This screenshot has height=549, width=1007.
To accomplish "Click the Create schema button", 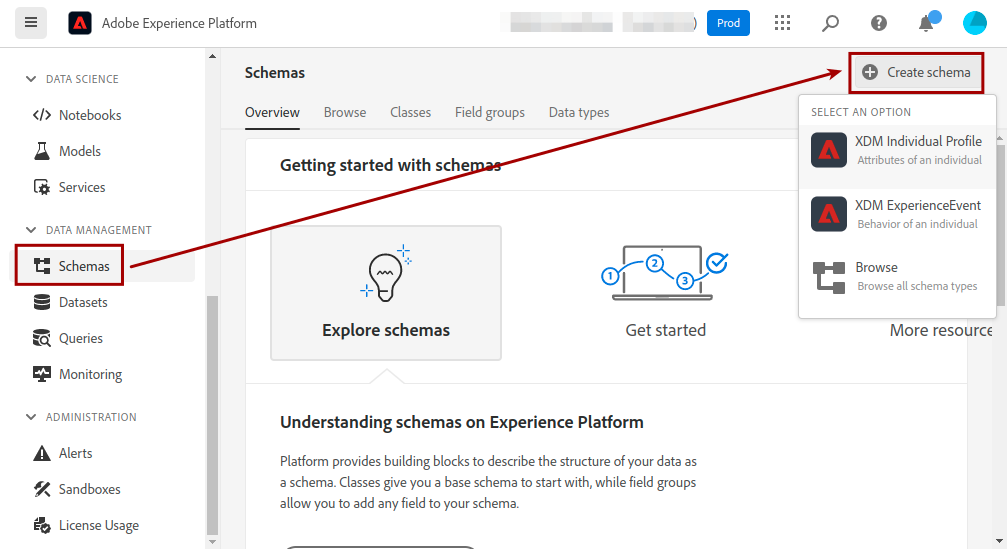I will [916, 73].
